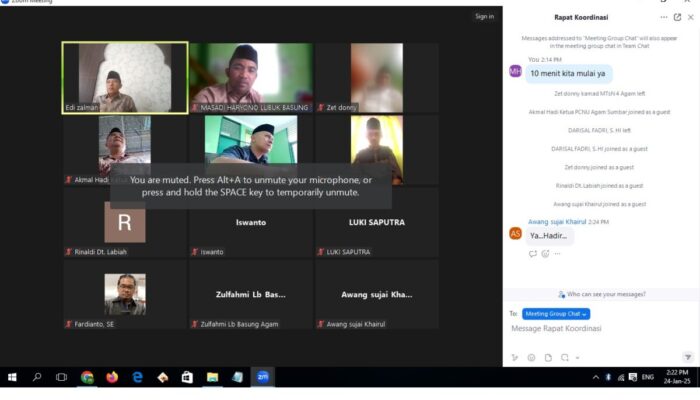The height and width of the screenshot is (400, 700).
Task: Open the "Who can see your messages?" link
Action: [601, 294]
